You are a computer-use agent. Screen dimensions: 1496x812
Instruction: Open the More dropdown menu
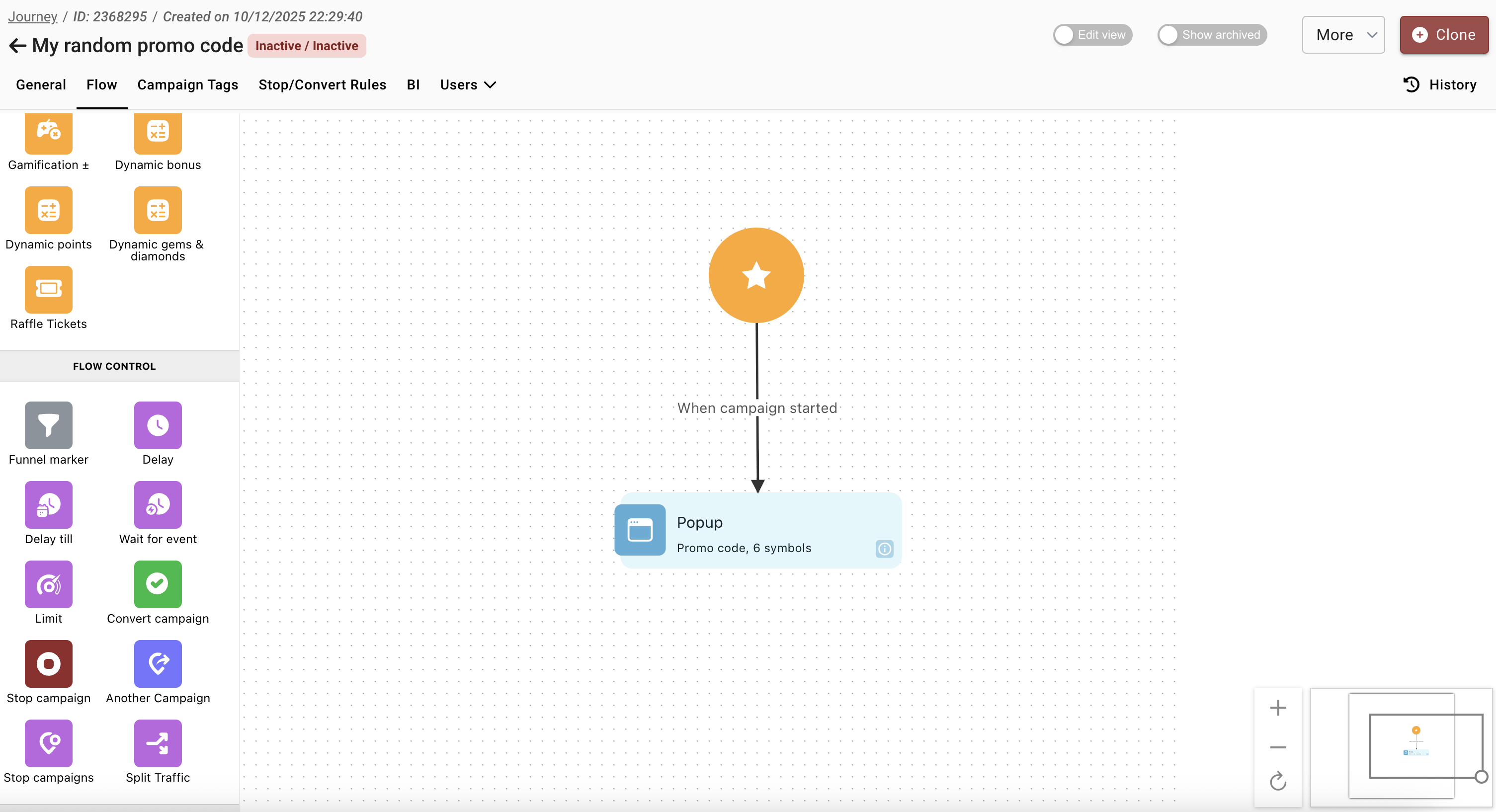pos(1343,35)
